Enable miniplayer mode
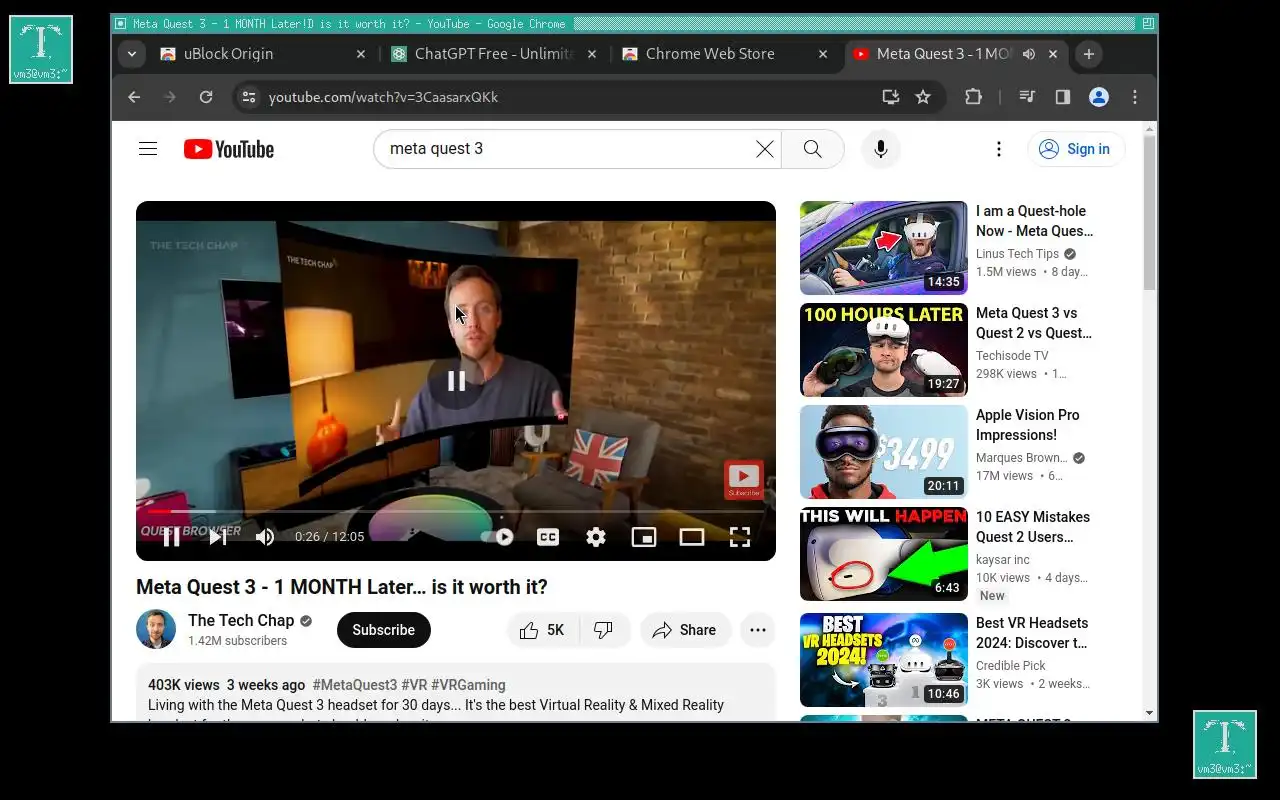 (644, 537)
